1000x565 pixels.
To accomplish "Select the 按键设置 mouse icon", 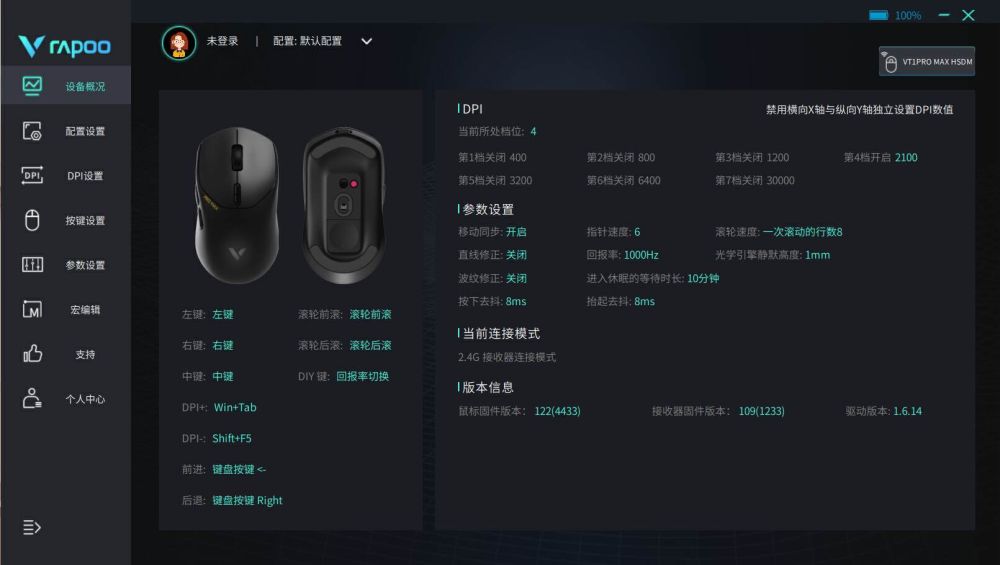I will [x=32, y=220].
